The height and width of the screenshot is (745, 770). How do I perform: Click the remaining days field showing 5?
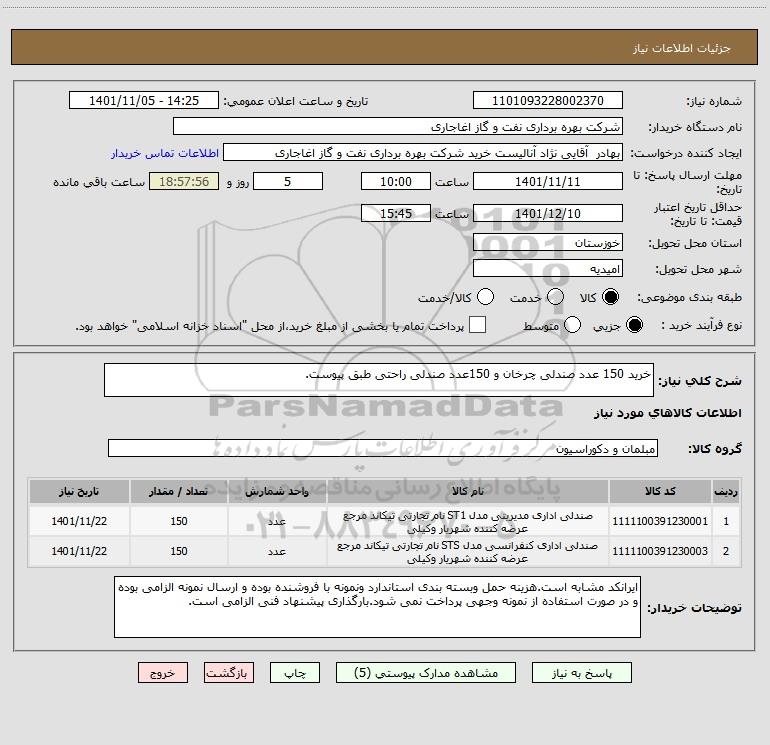click(x=288, y=181)
